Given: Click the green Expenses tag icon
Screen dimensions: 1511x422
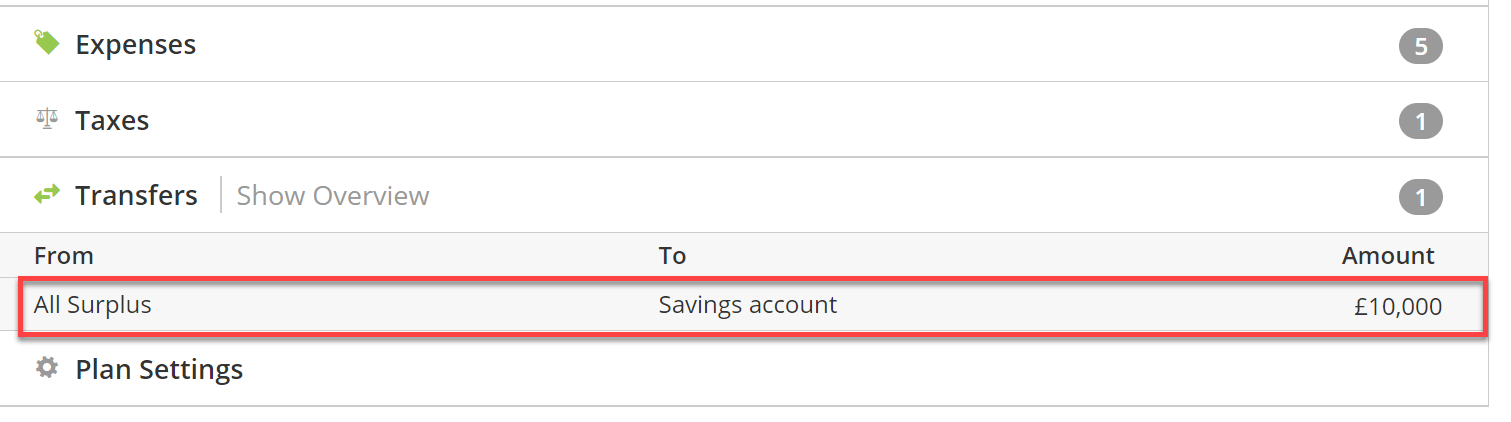Looking at the screenshot, I should tap(47, 43).
